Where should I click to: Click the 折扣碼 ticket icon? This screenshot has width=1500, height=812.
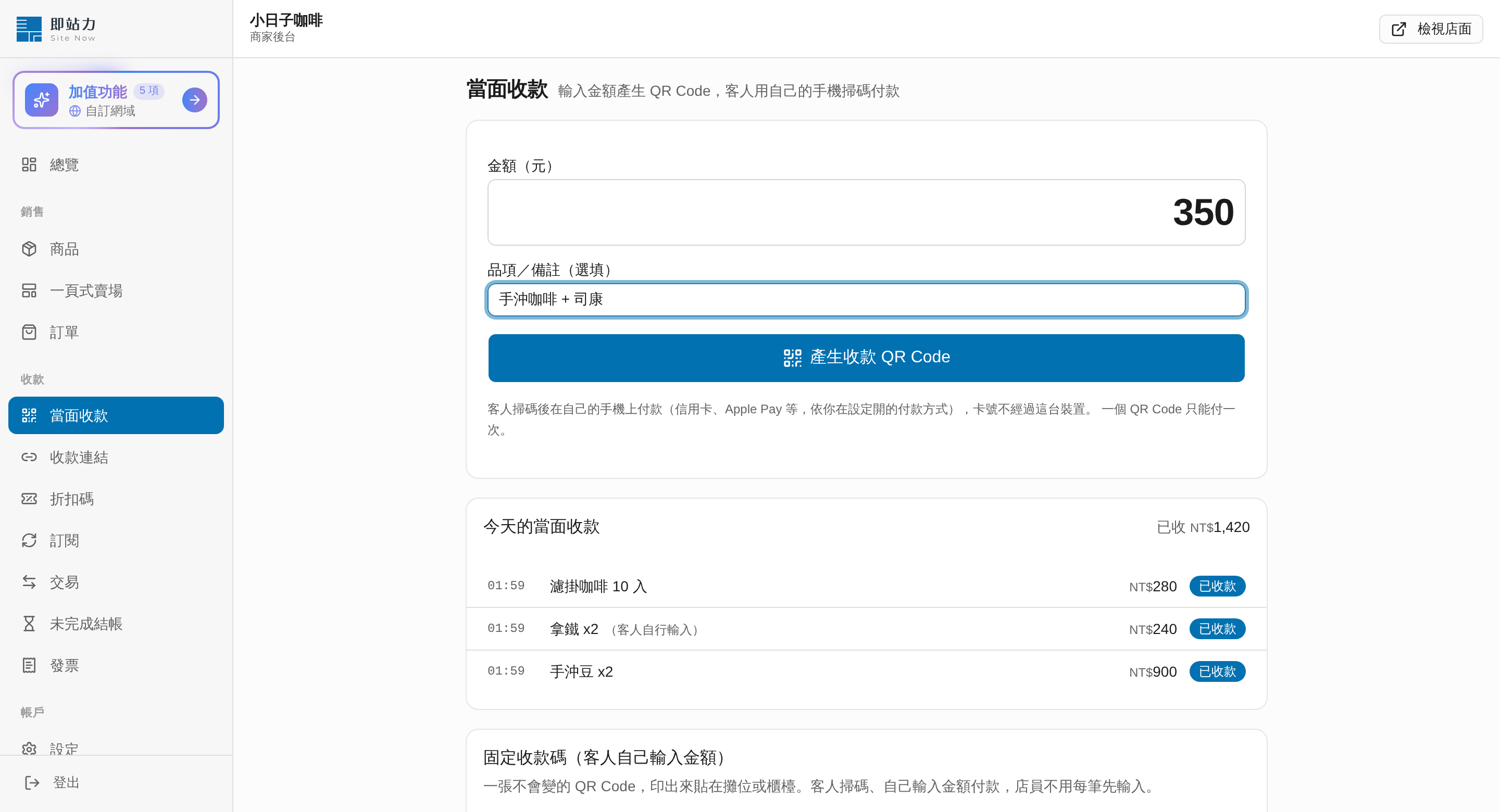(29, 499)
